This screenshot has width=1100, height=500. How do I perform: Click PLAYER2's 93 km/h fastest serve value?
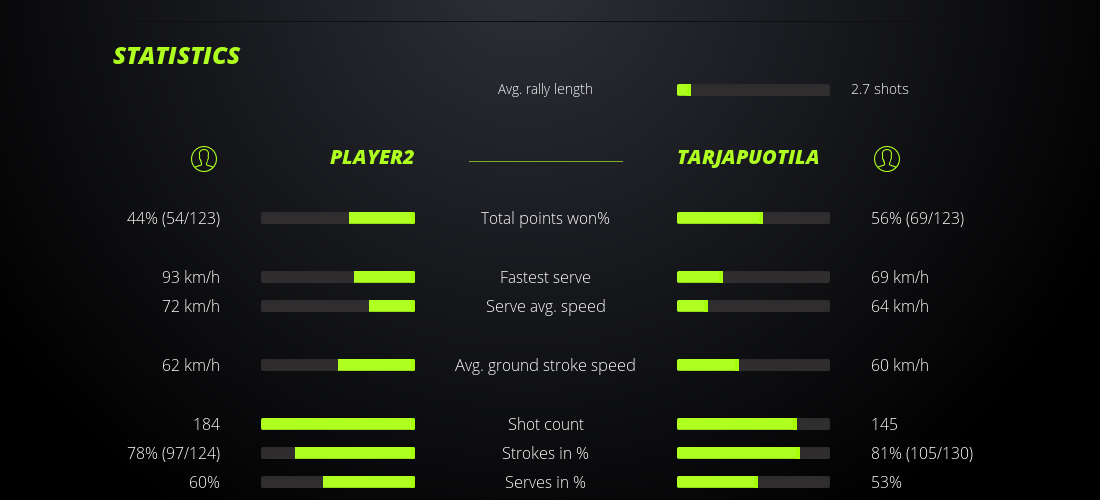point(191,277)
